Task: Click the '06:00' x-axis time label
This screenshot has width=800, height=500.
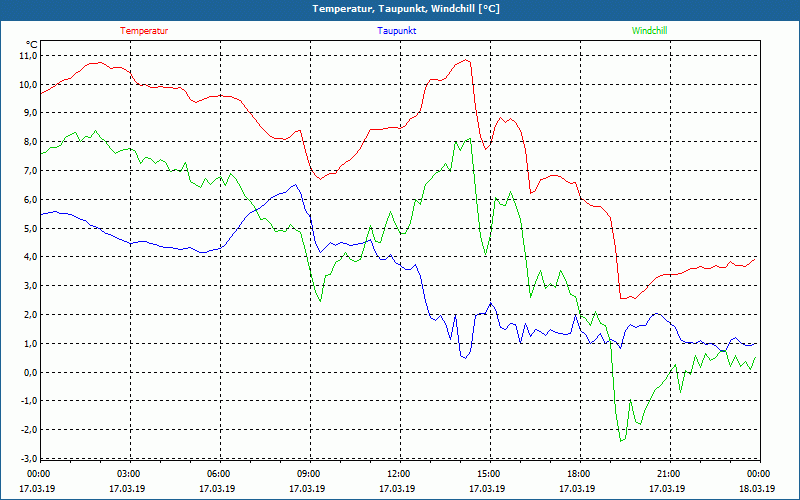Action: pos(217,474)
